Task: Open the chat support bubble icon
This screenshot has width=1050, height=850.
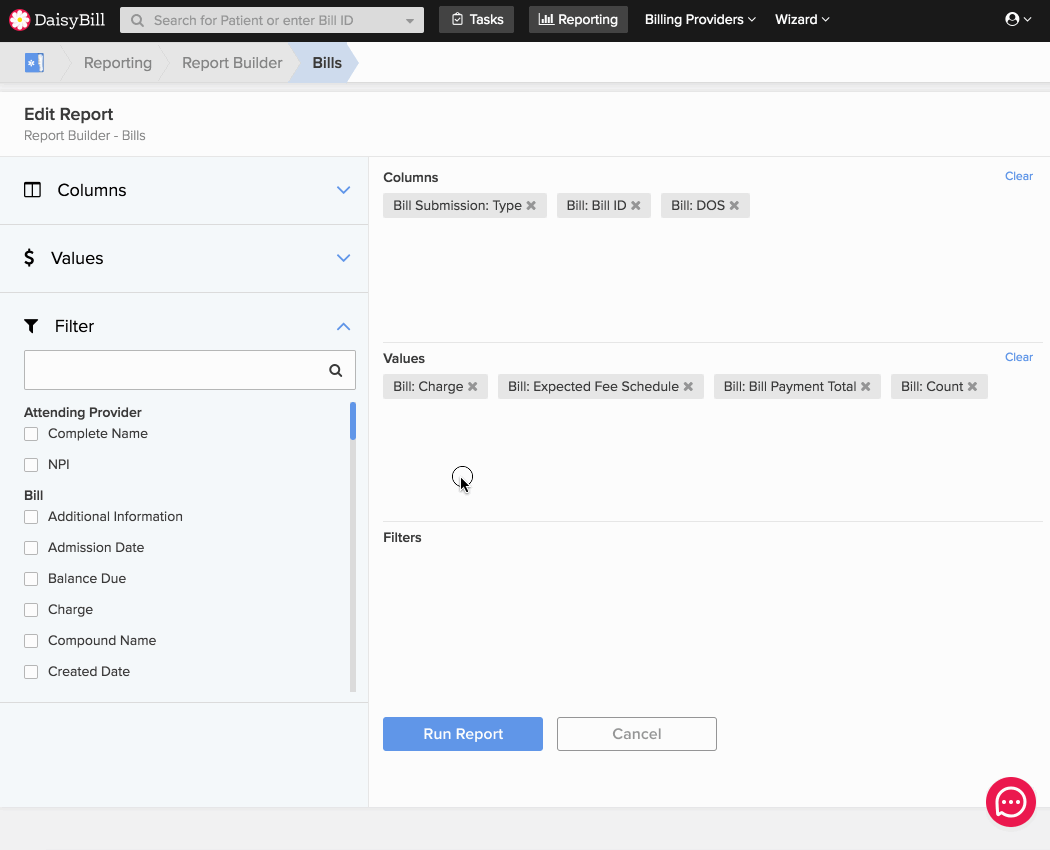Action: (x=1010, y=801)
